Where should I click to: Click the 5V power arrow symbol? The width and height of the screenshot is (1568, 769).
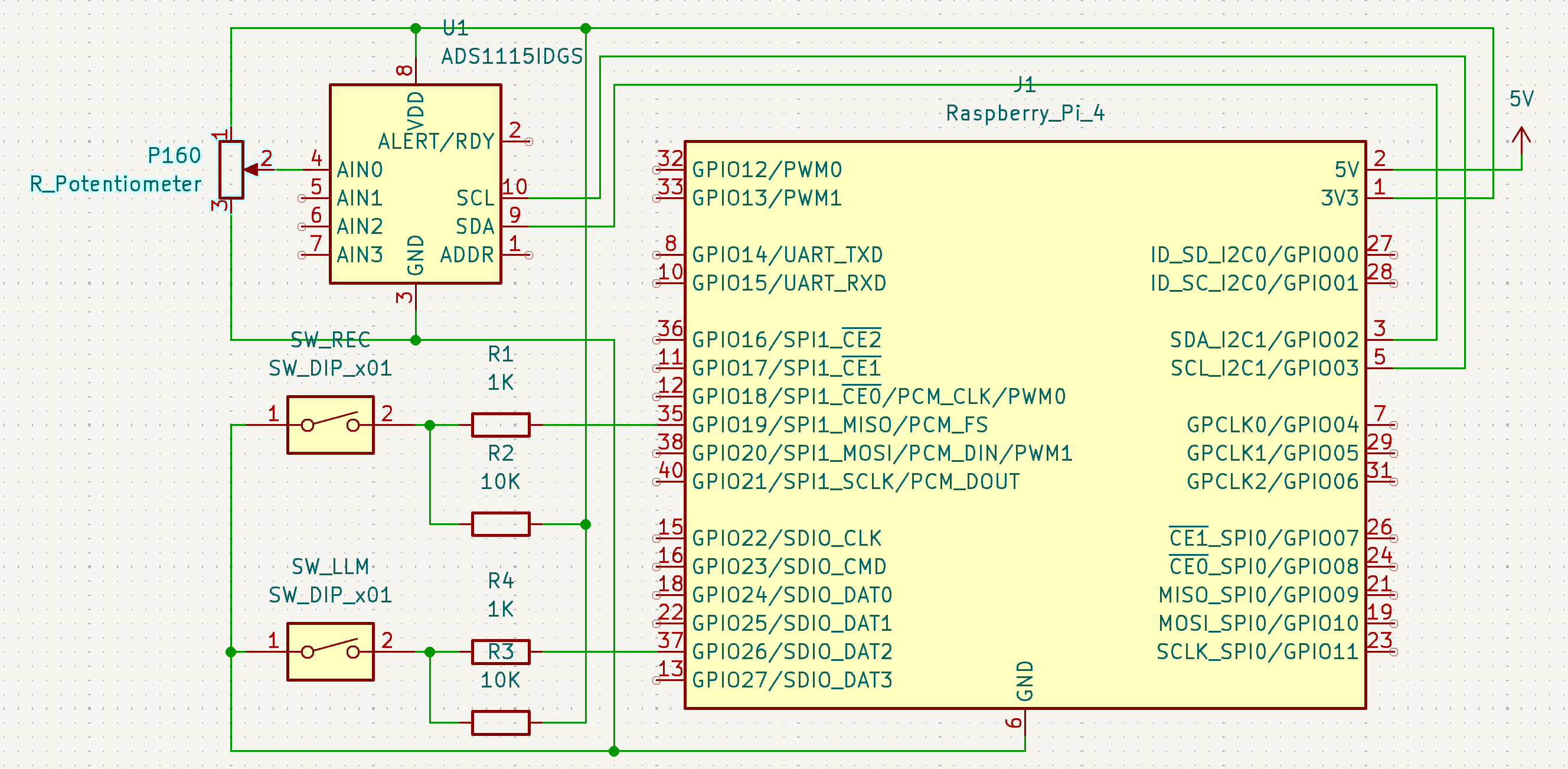point(1521,141)
